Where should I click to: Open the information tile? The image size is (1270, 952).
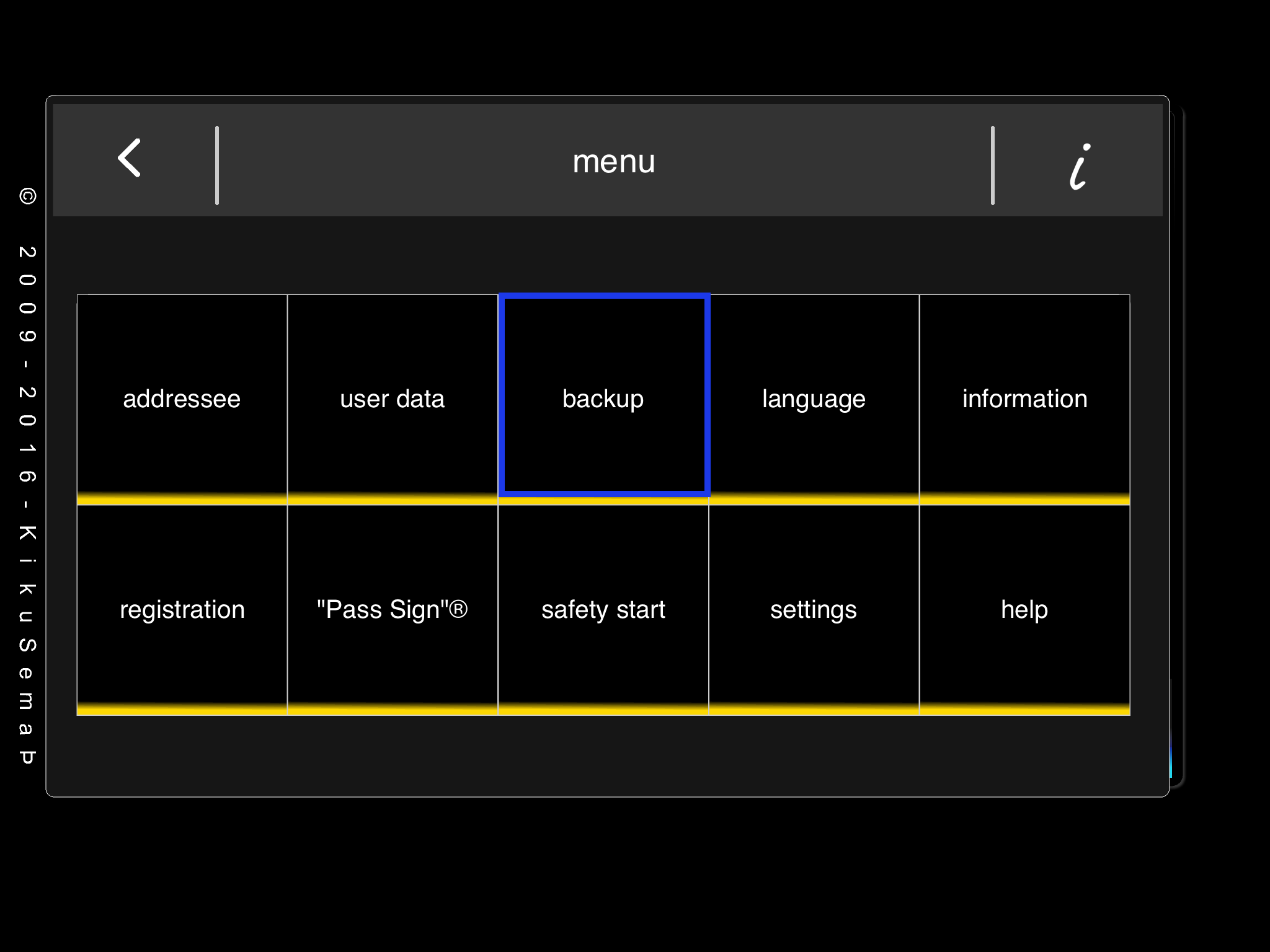click(x=1024, y=399)
